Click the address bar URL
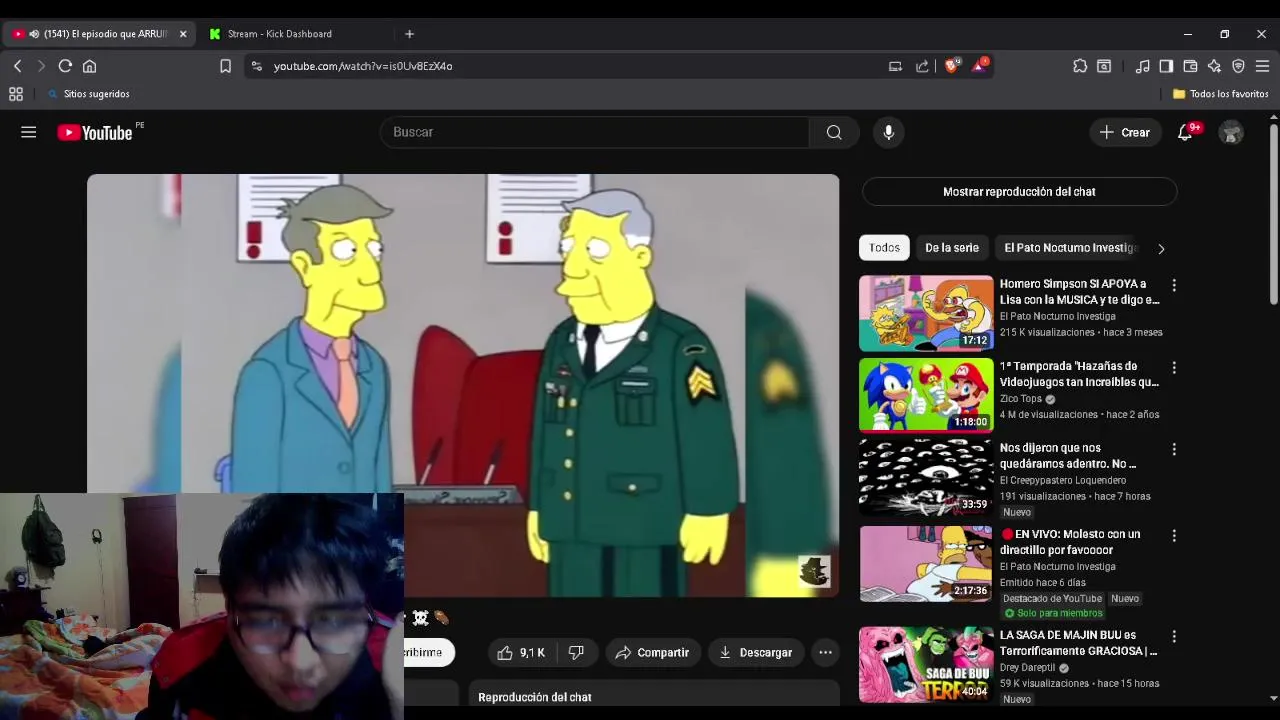 coord(363,66)
